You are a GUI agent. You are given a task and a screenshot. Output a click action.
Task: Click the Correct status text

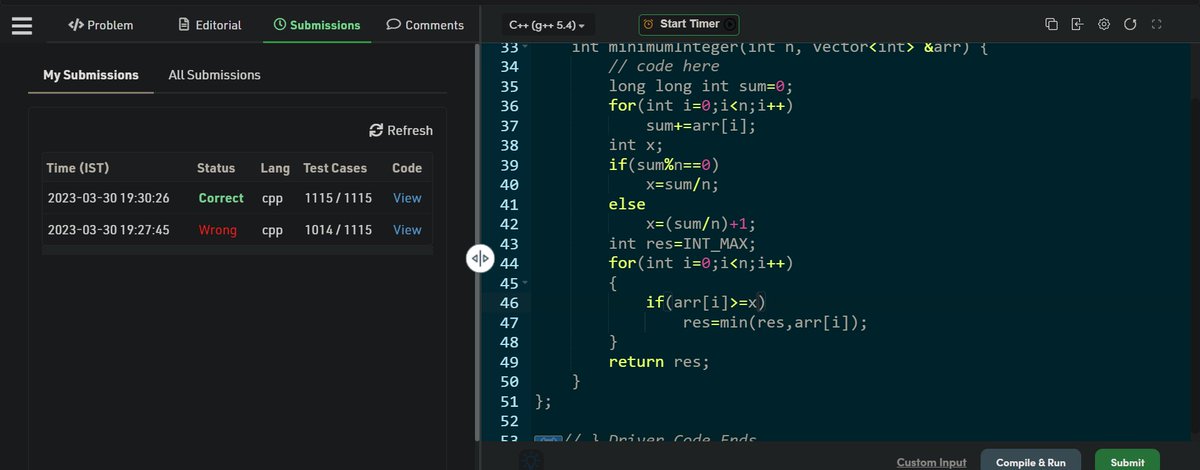[x=221, y=198]
